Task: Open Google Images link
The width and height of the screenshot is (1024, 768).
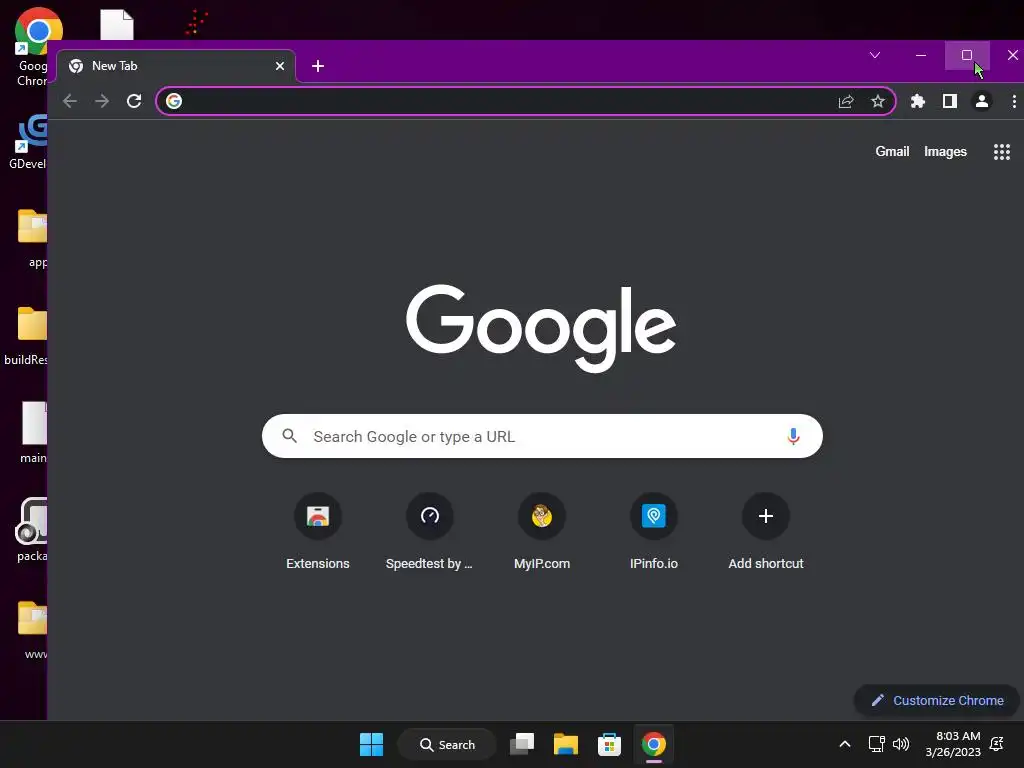Action: click(x=945, y=152)
